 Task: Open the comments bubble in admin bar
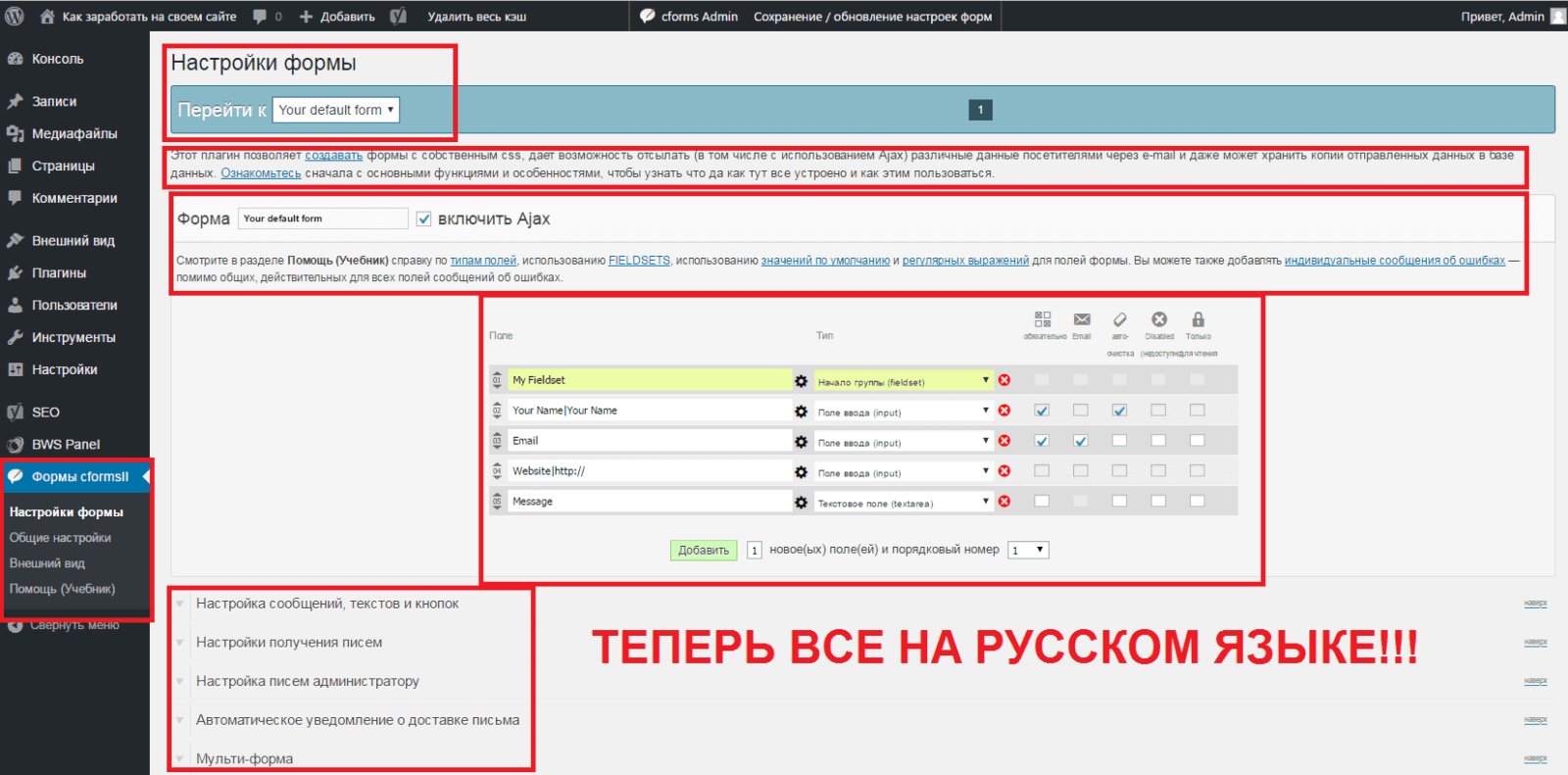pos(267,16)
